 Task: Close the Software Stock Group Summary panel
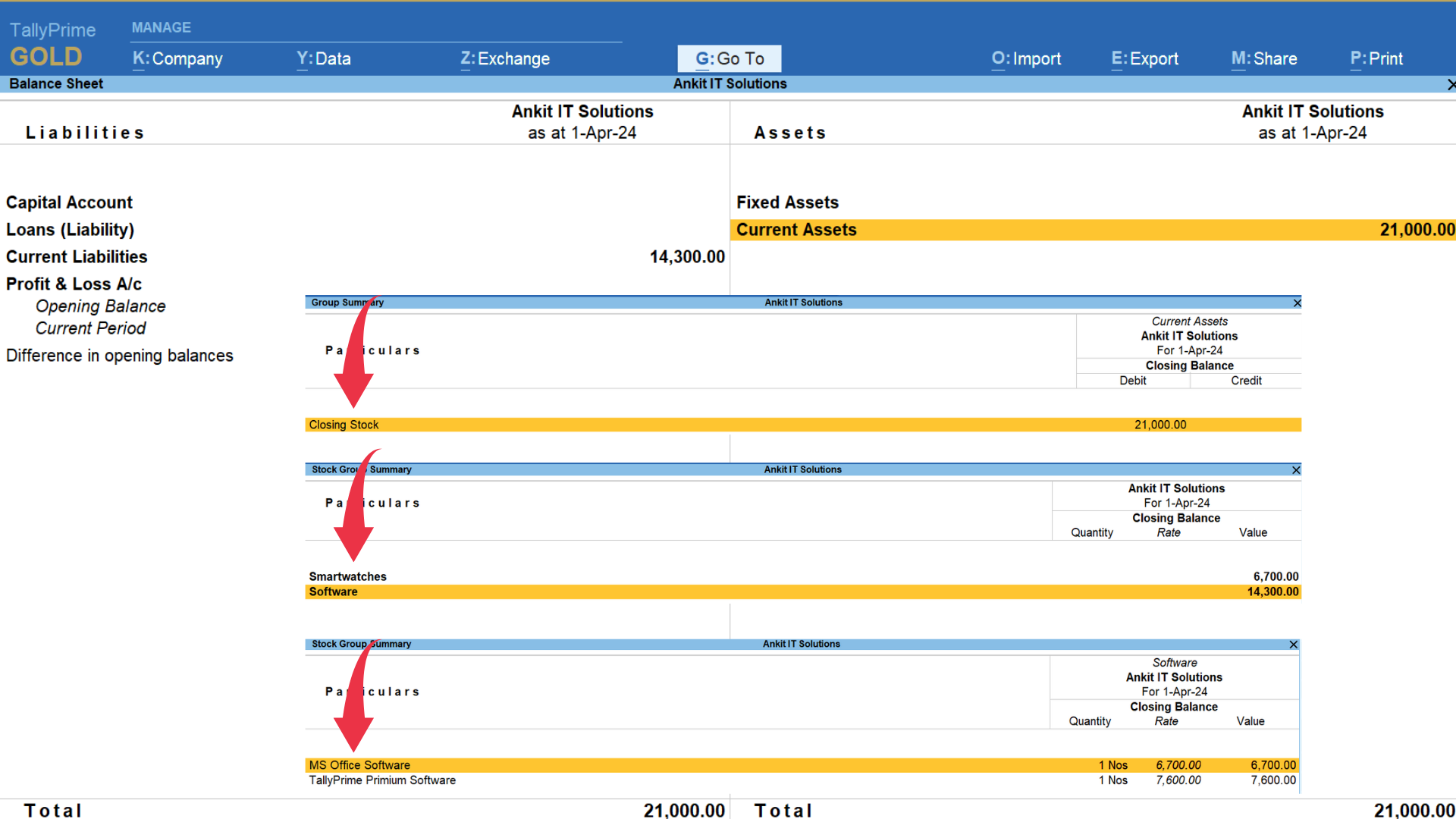point(1293,645)
